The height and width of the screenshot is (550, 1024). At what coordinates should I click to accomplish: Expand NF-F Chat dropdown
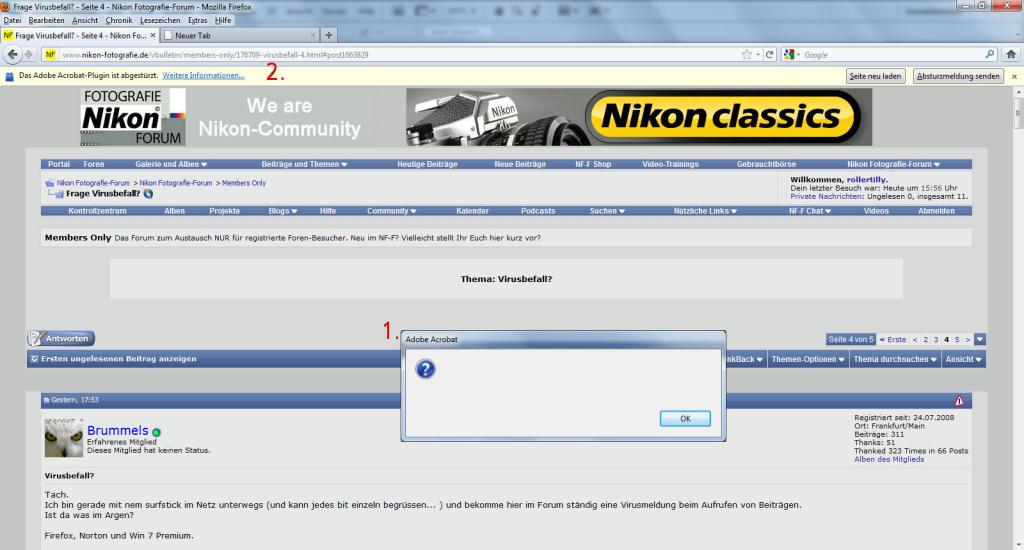[810, 211]
